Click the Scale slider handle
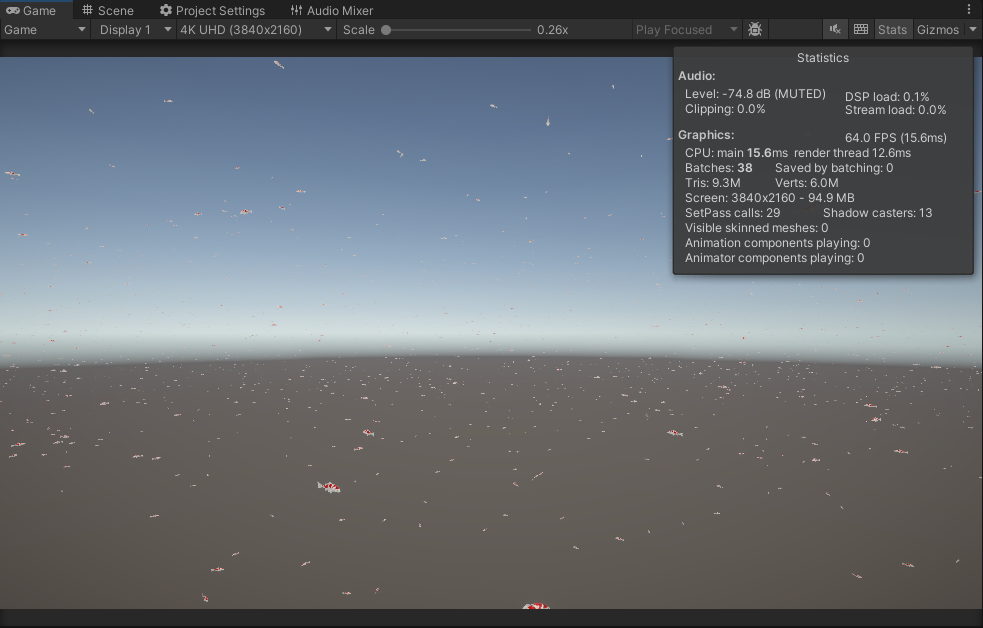983x628 pixels. pos(386,29)
